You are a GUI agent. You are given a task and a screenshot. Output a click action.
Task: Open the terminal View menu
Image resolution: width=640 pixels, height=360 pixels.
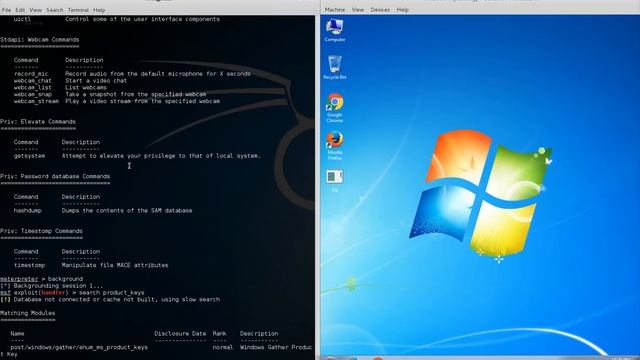(x=36, y=10)
